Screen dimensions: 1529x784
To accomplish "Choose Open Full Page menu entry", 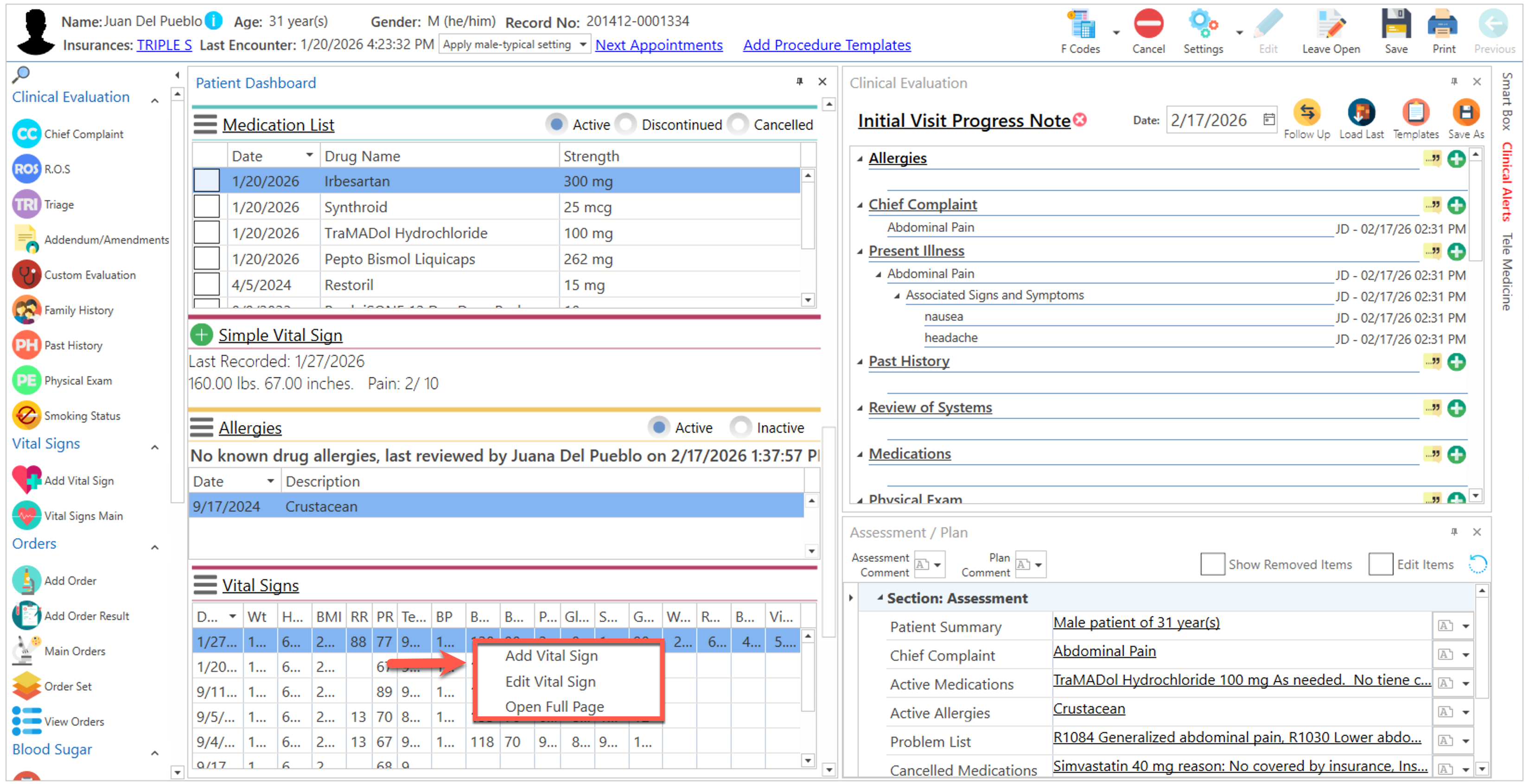I will [x=554, y=706].
